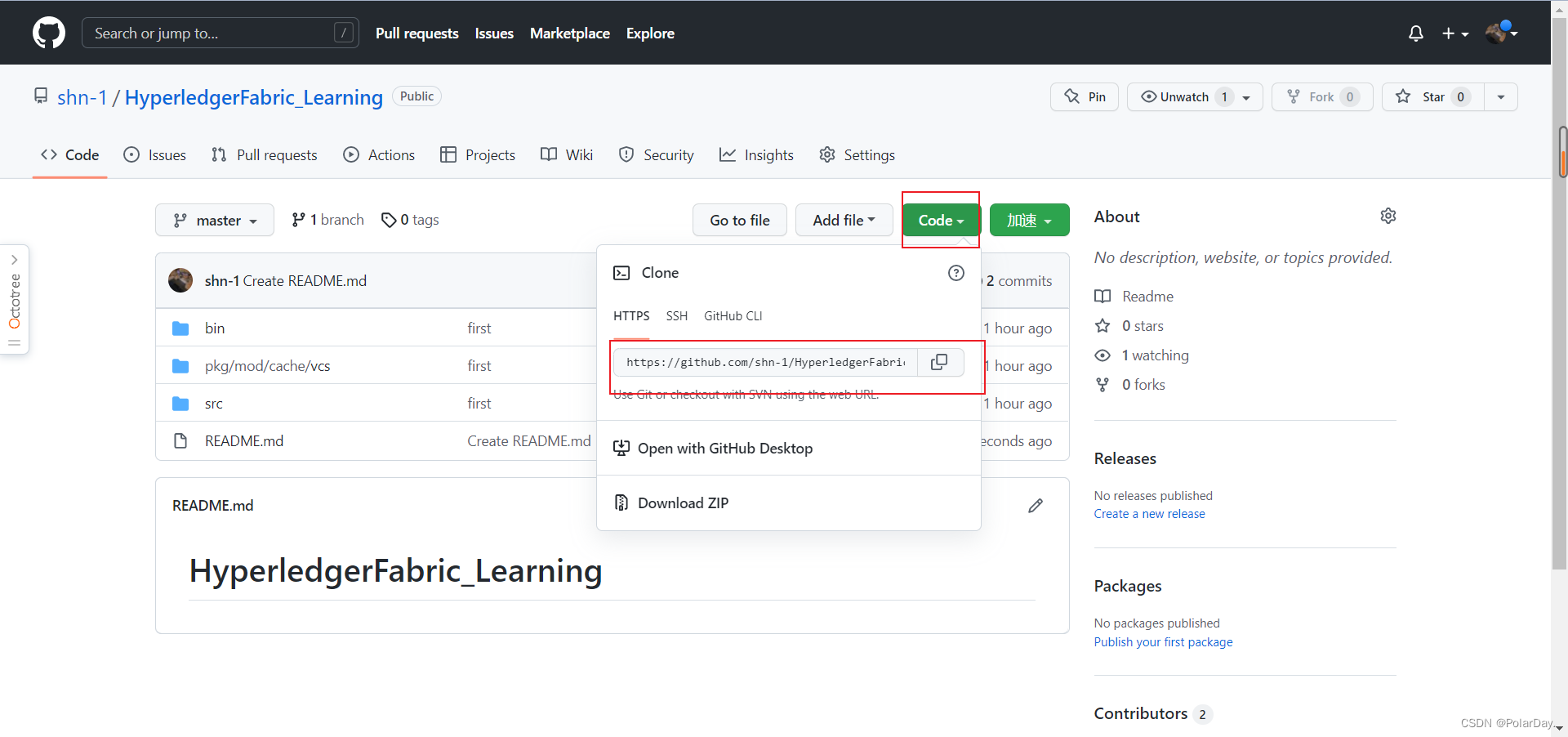1568x737 pixels.
Task: Open the Actions tab
Action: pyautogui.click(x=379, y=154)
